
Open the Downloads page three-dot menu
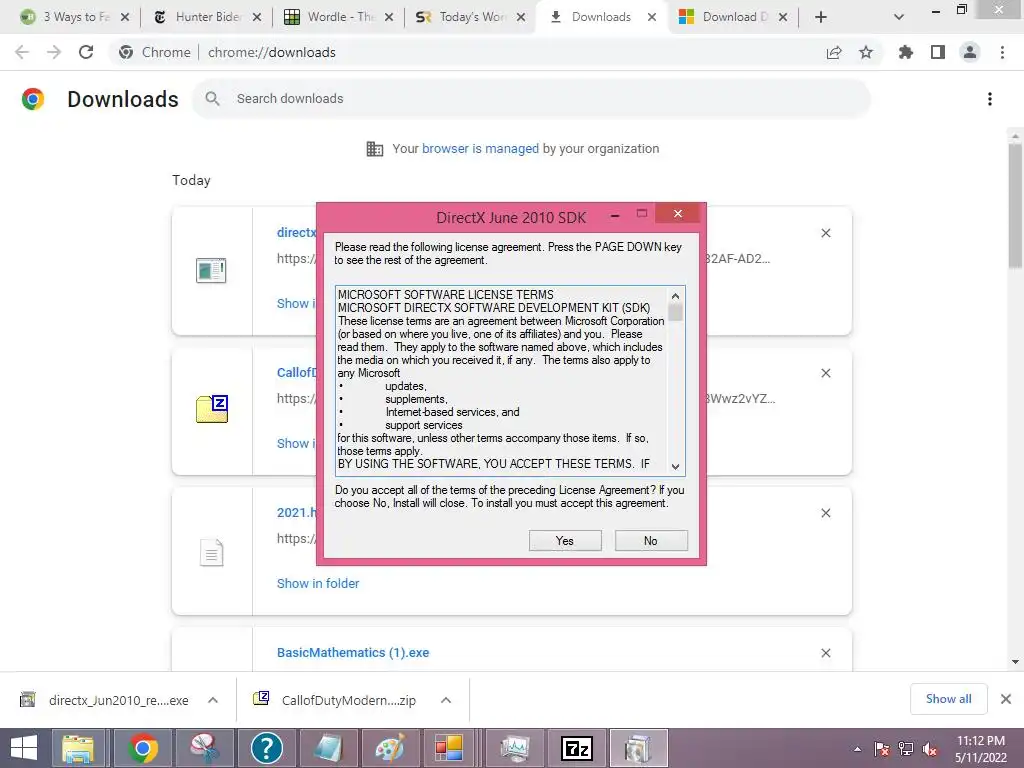tap(990, 99)
